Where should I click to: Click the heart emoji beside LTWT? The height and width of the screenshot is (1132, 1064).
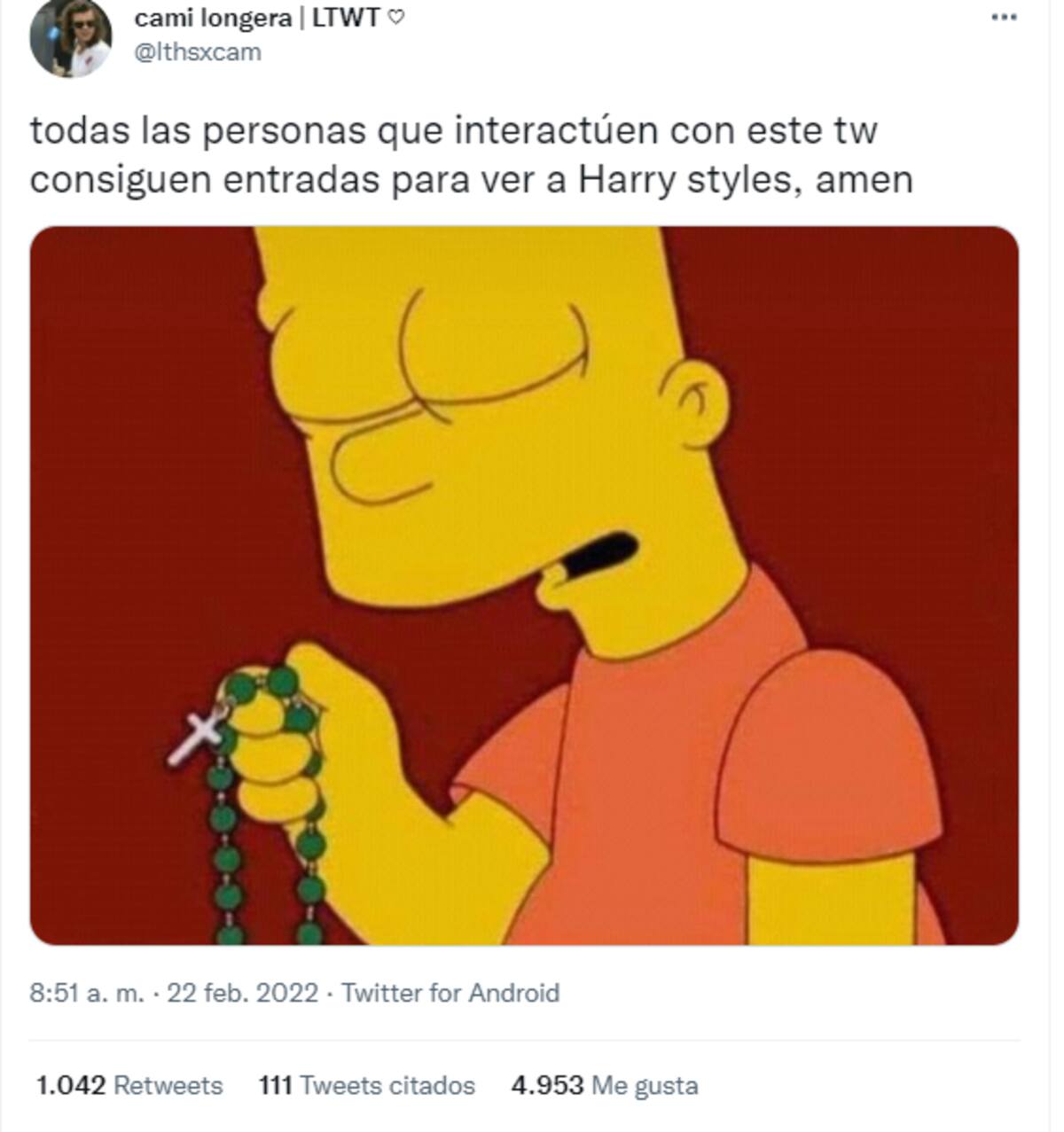click(396, 17)
